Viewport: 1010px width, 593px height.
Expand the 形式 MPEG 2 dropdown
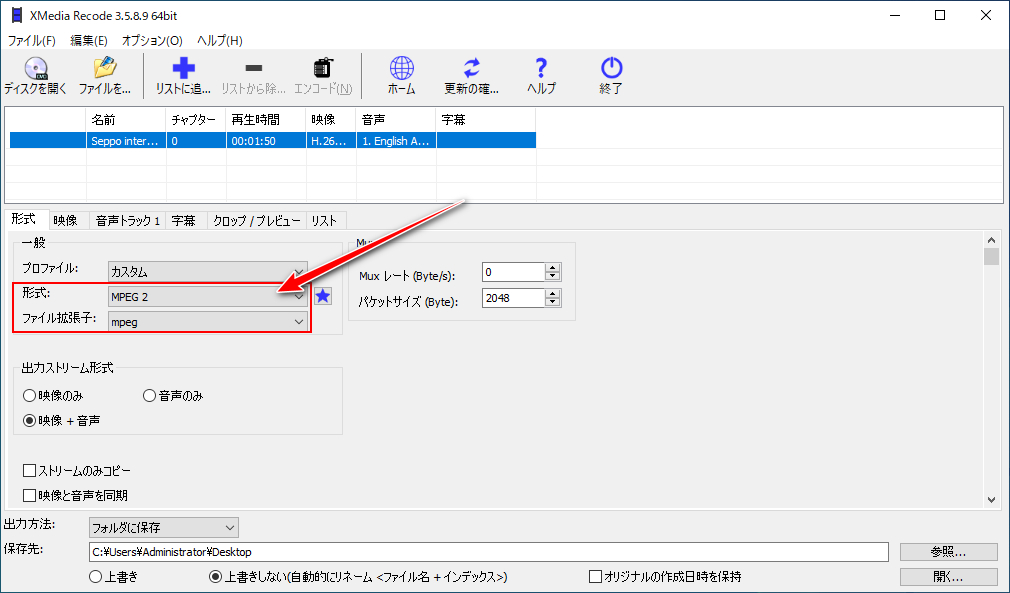pos(207,296)
